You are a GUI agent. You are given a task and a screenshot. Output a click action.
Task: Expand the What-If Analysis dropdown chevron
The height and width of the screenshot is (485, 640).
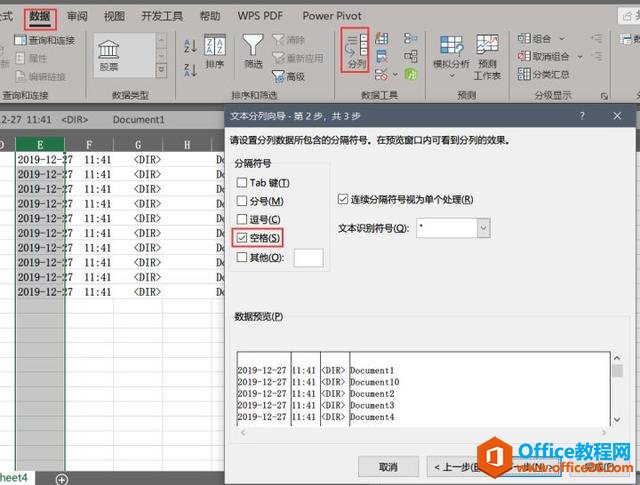tap(451, 76)
